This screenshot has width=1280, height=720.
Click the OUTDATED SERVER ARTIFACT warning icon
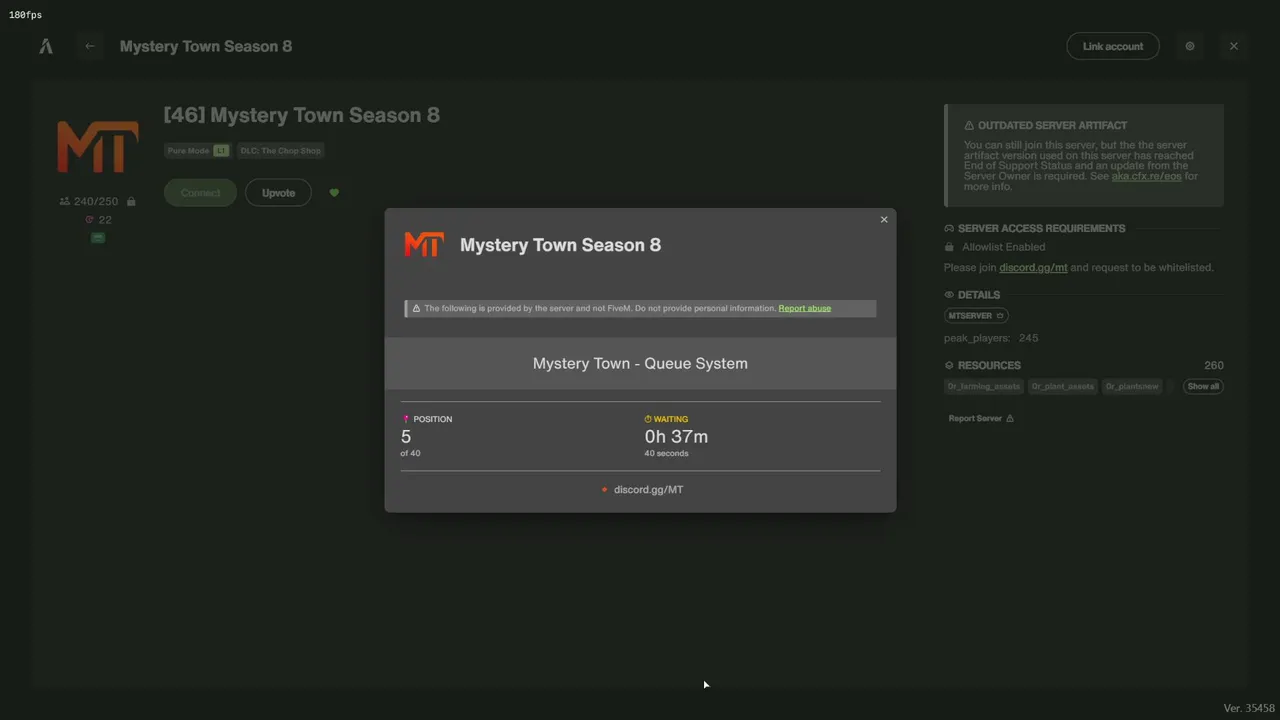coord(969,126)
